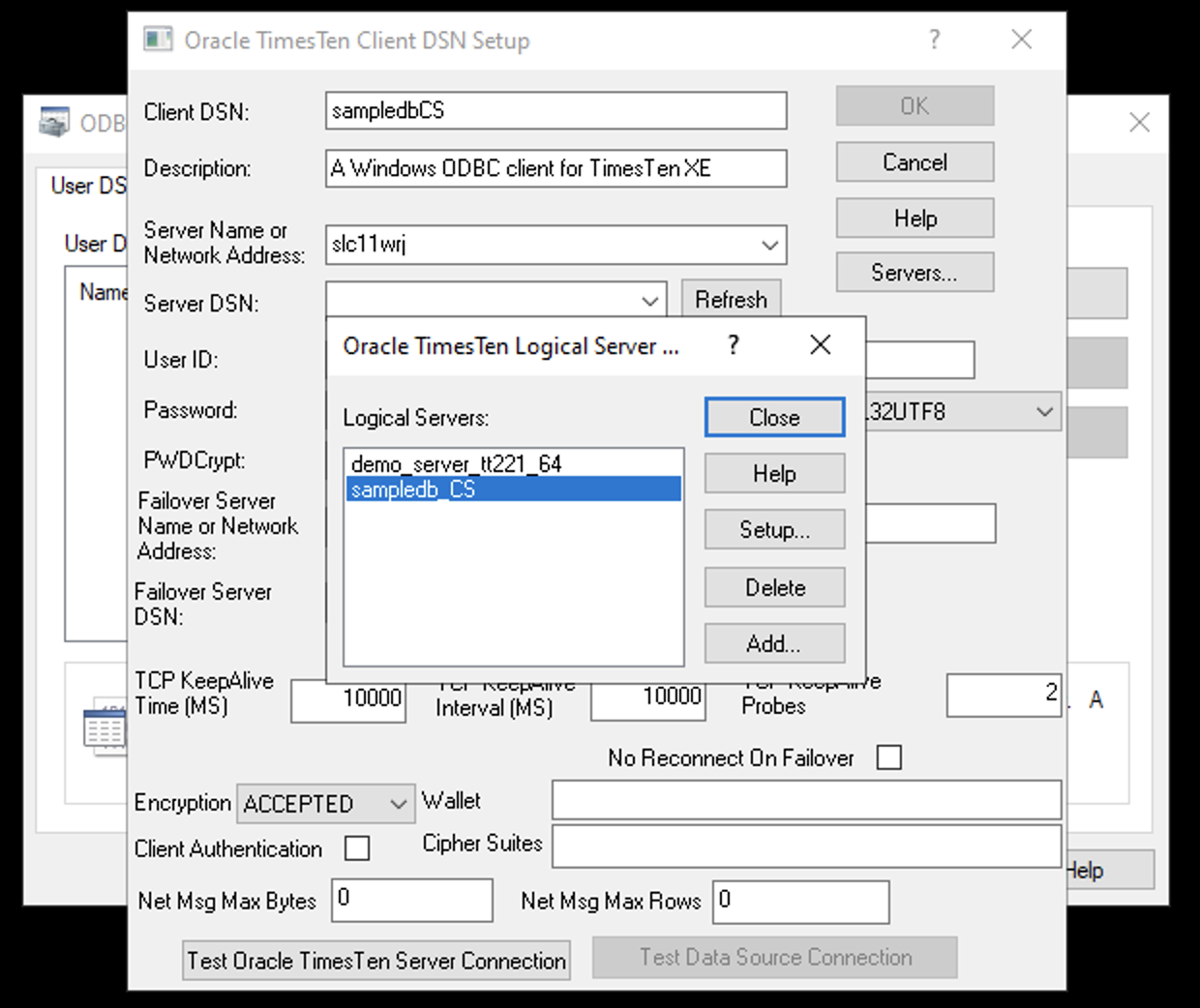Click the Refresh button
The image size is (1200, 1008).
click(x=731, y=299)
